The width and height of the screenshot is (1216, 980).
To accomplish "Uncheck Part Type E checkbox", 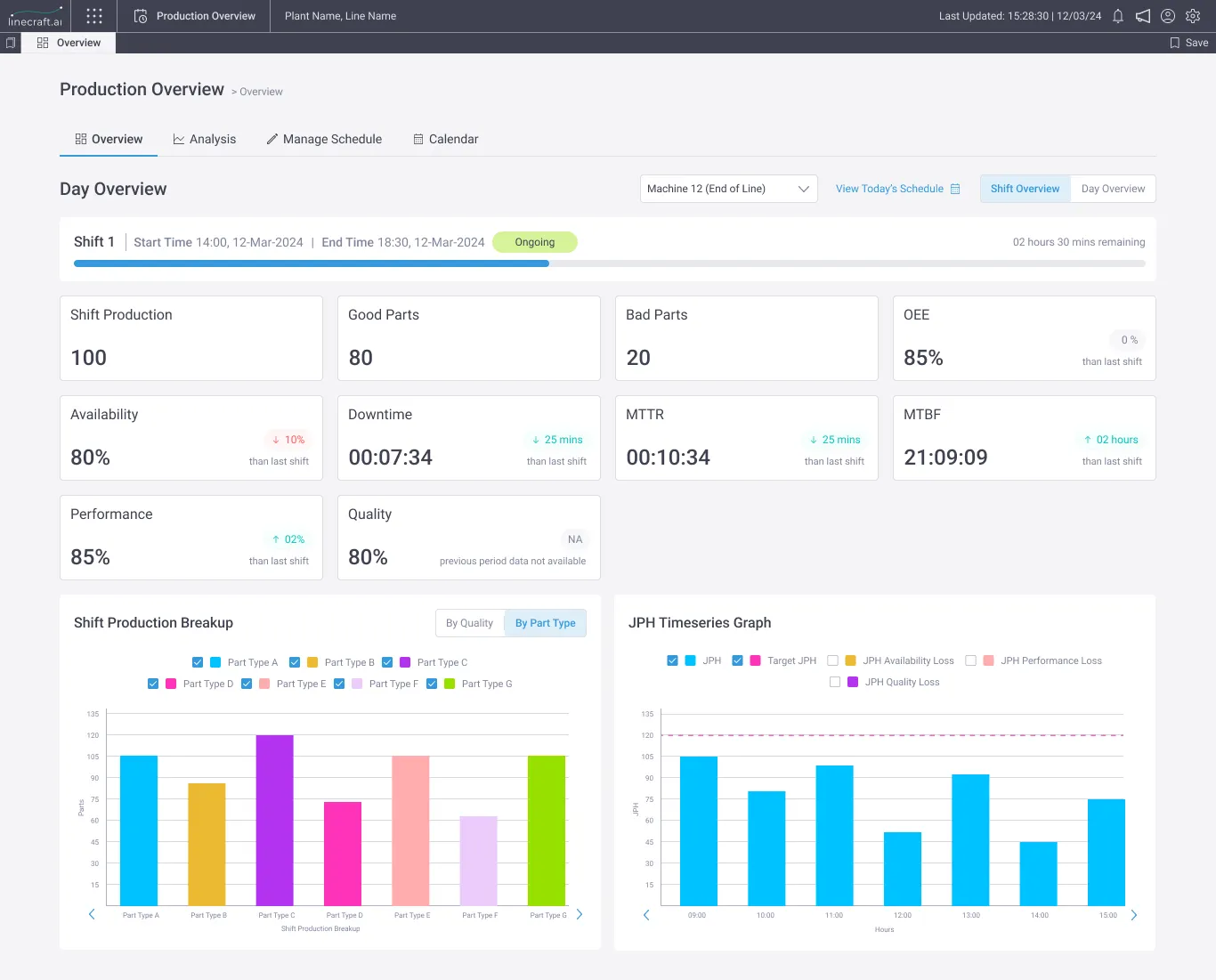I will coord(247,684).
